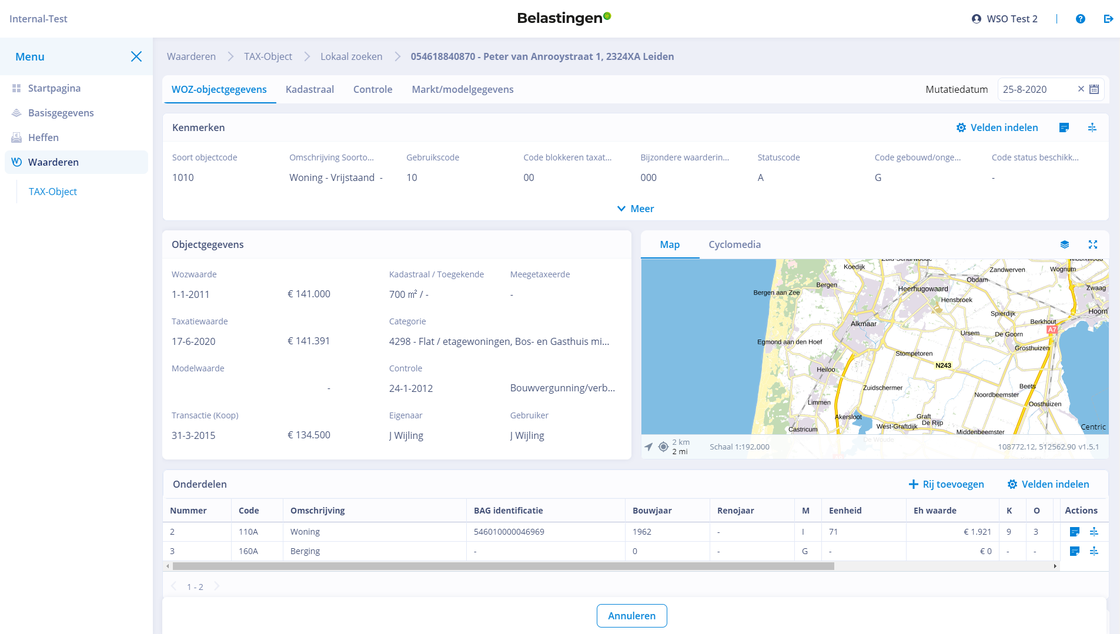Go to Heffen in sidebar
The width and height of the screenshot is (1120, 634).
(x=76, y=138)
